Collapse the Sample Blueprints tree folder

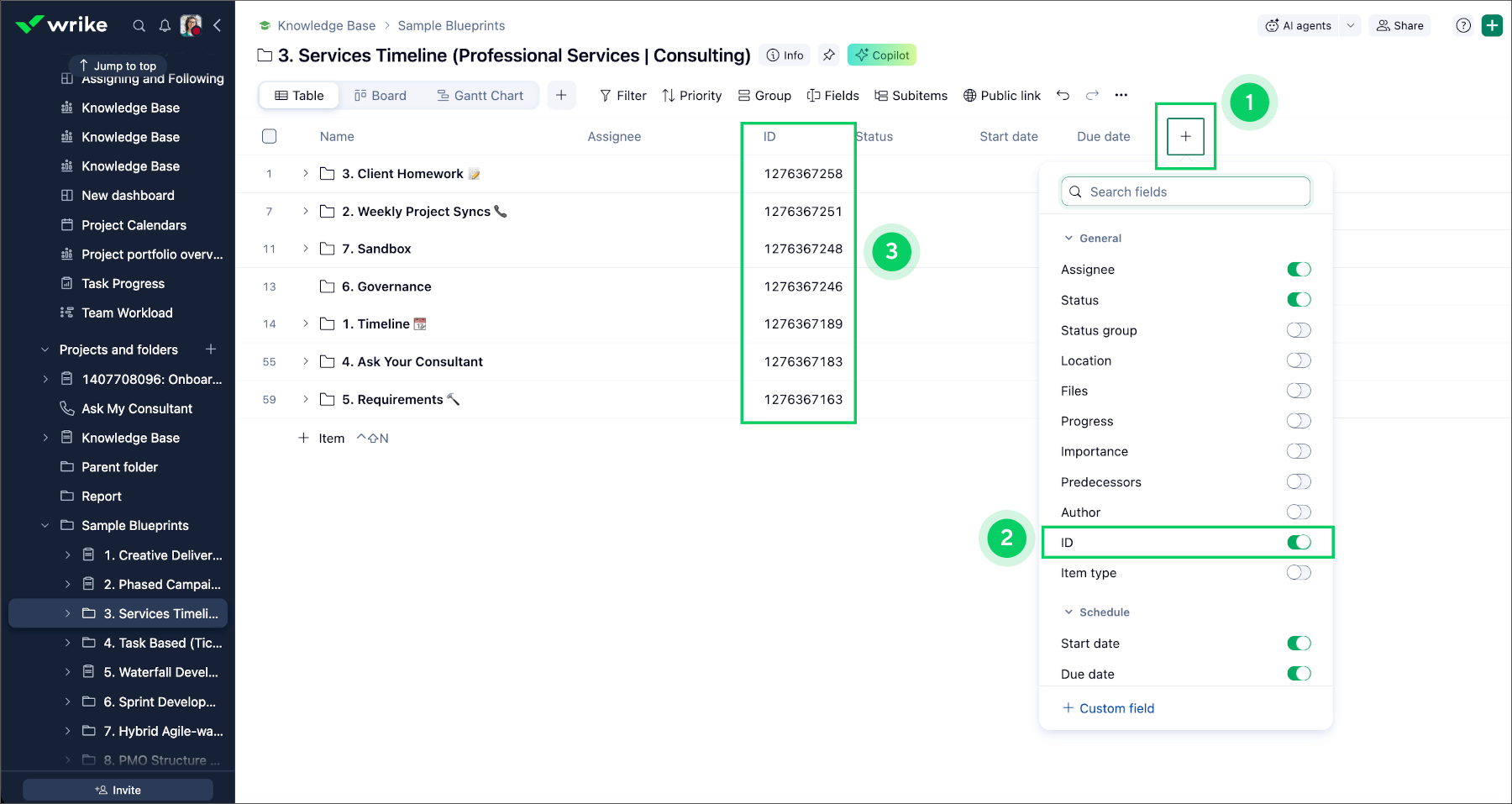pyautogui.click(x=45, y=526)
